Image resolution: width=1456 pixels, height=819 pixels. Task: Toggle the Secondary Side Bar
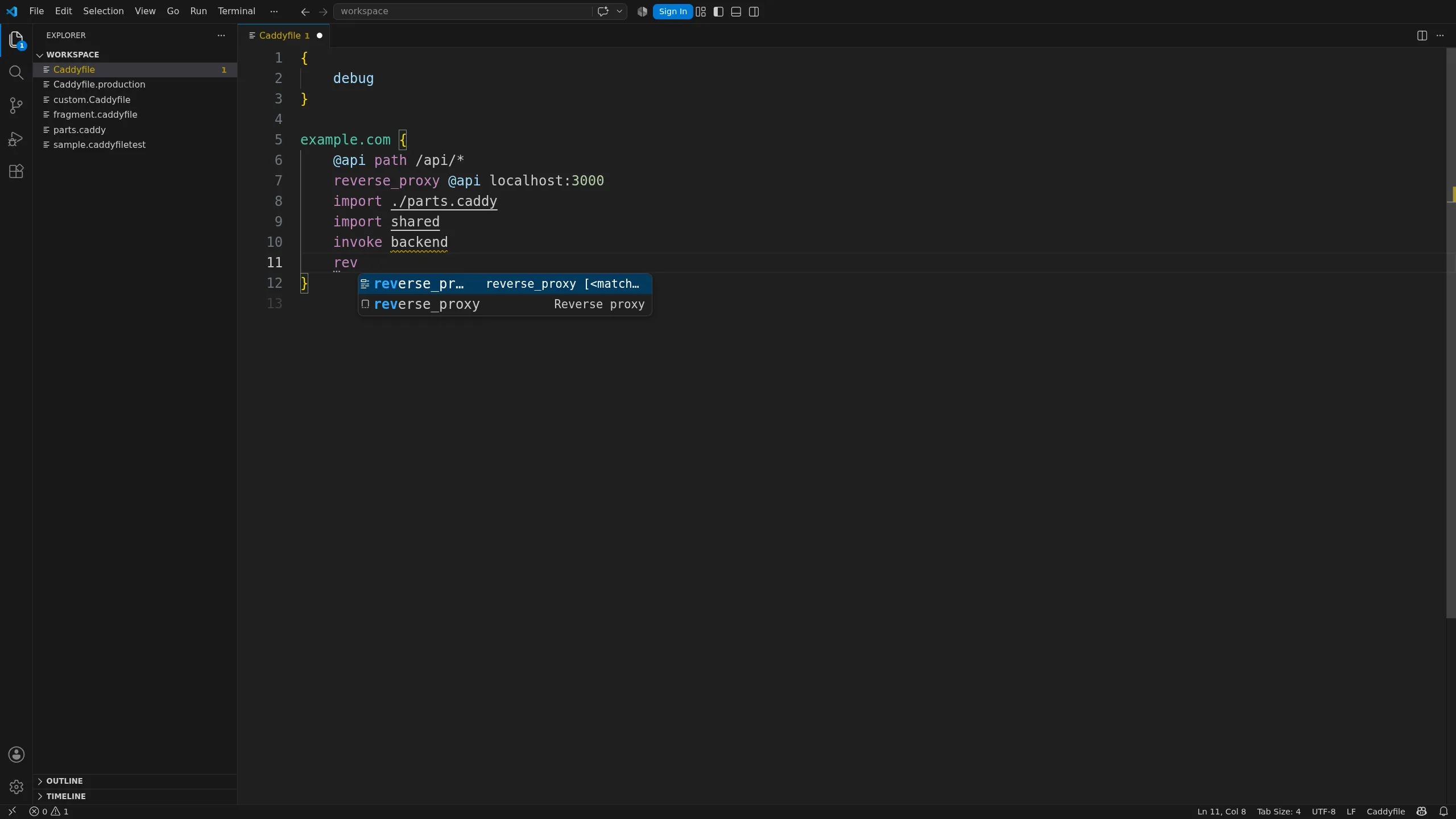(x=754, y=11)
